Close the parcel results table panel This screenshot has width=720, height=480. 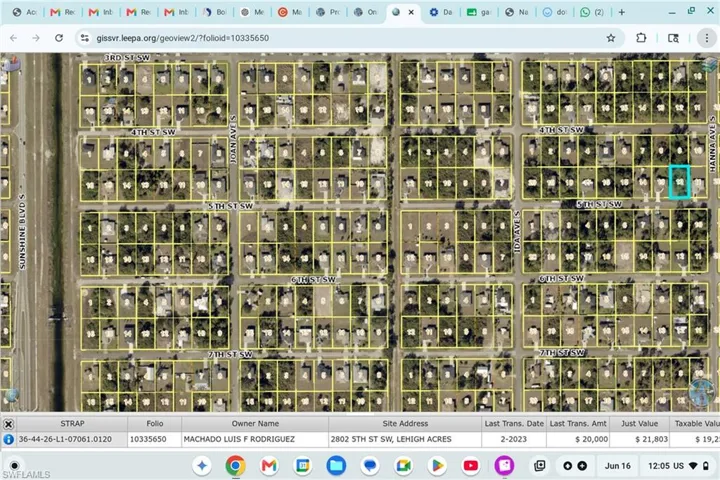coord(8,424)
